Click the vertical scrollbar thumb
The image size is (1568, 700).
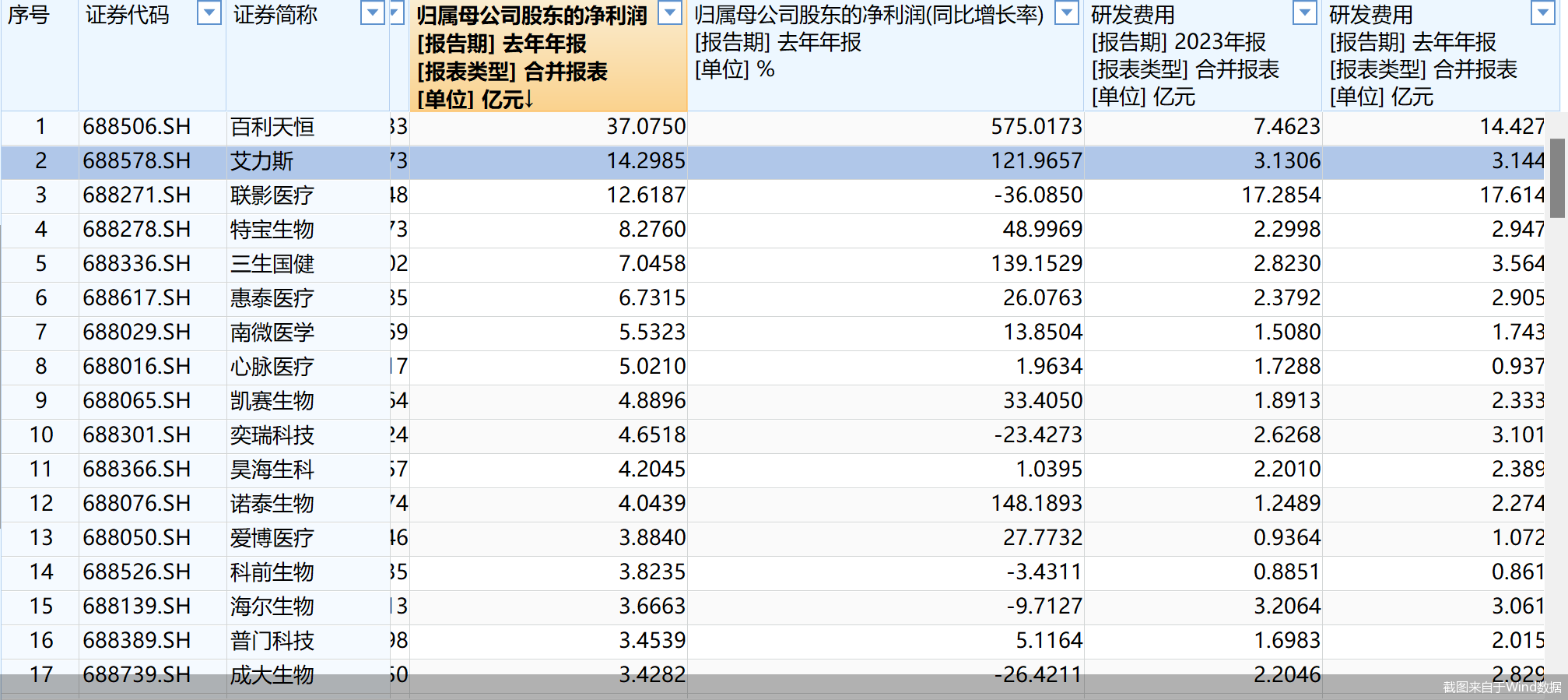point(1557,178)
